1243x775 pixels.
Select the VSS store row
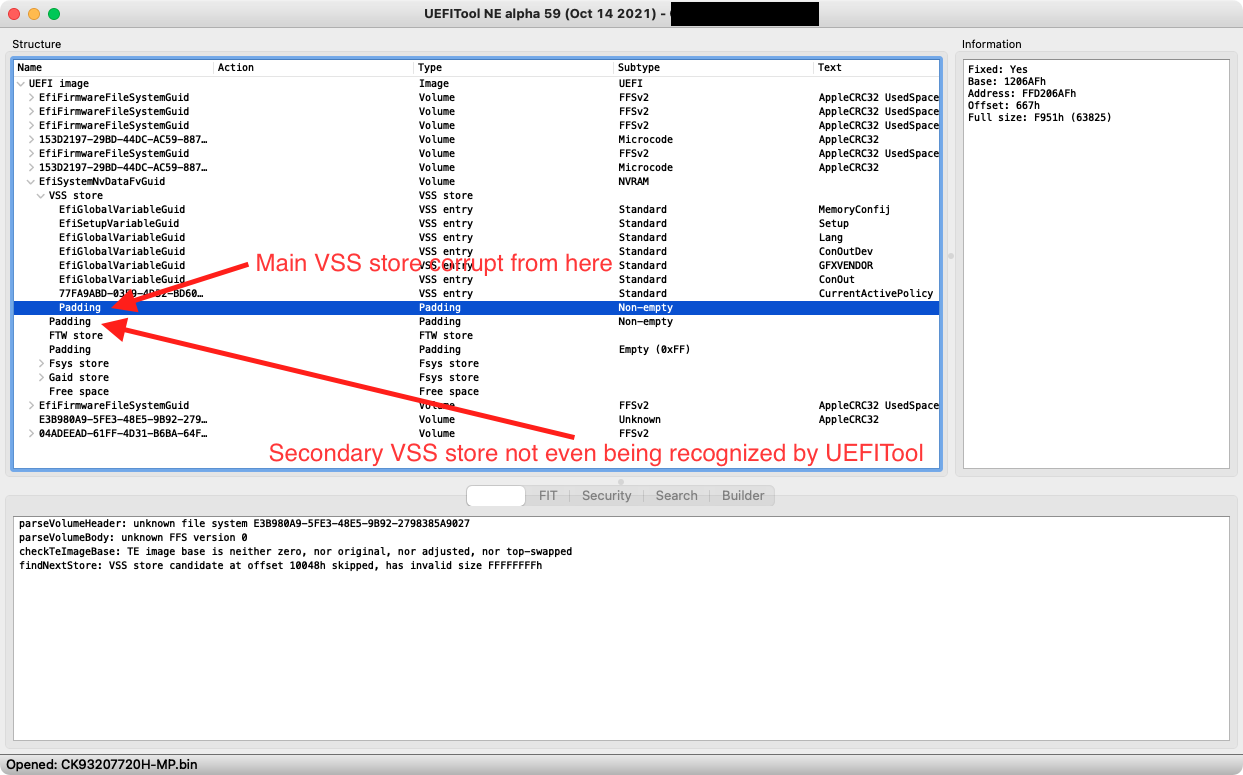click(477, 196)
